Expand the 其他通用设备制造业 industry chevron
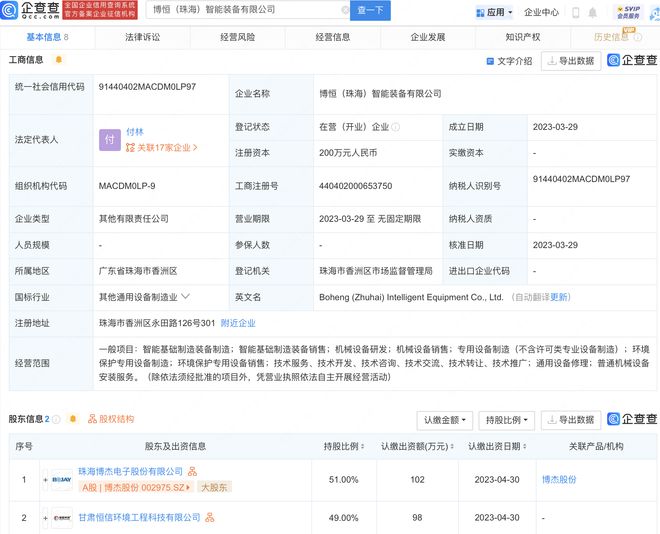Viewport: 660px width, 534px height. (x=186, y=297)
